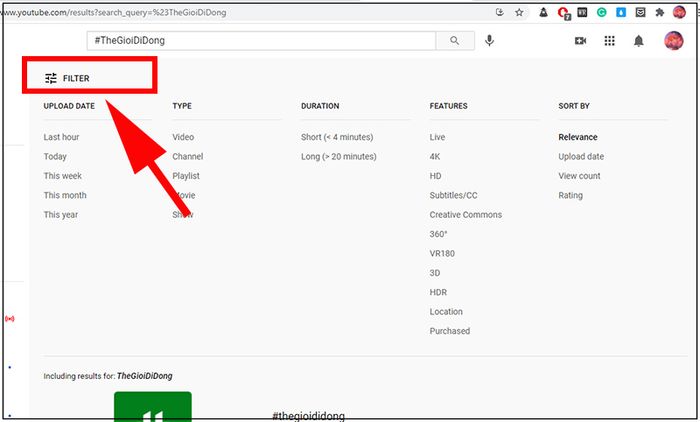This screenshot has width=700, height=422.
Task: Enable Subtitles/CC feature filter
Action: [453, 195]
